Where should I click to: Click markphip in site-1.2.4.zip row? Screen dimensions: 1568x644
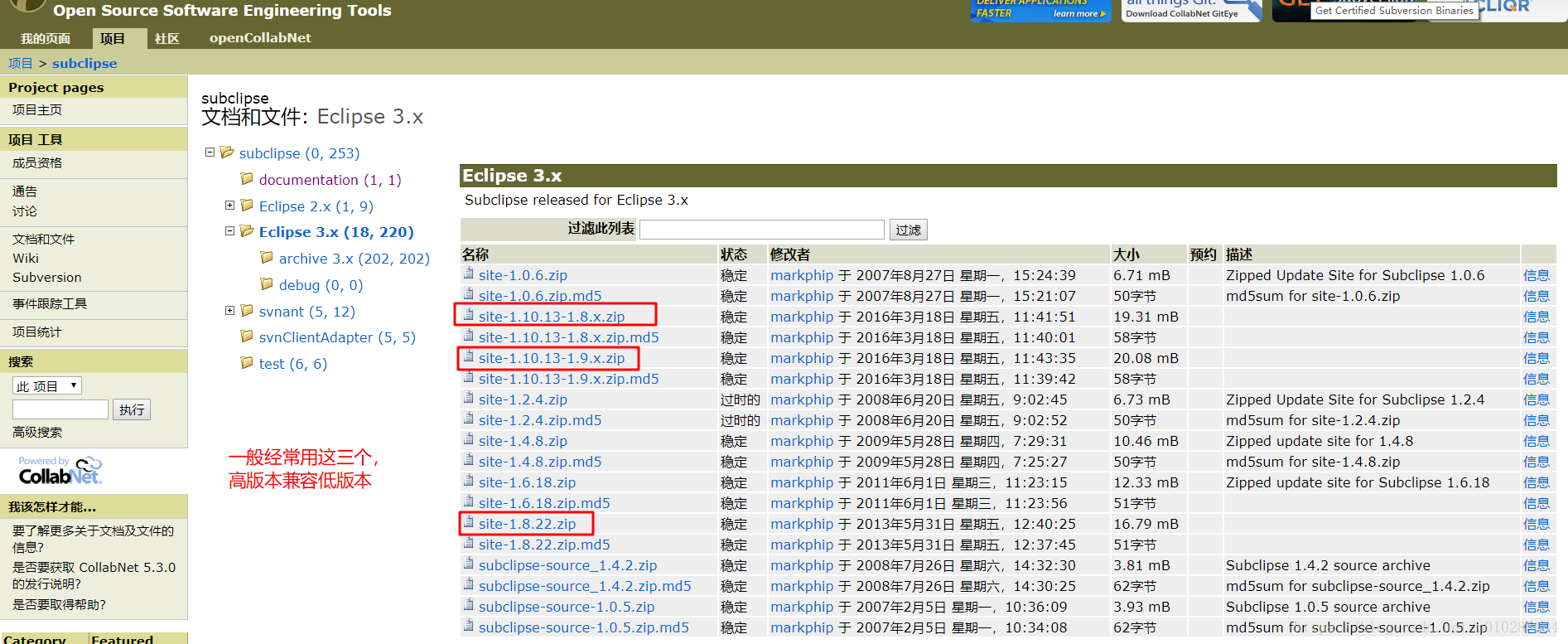click(802, 399)
